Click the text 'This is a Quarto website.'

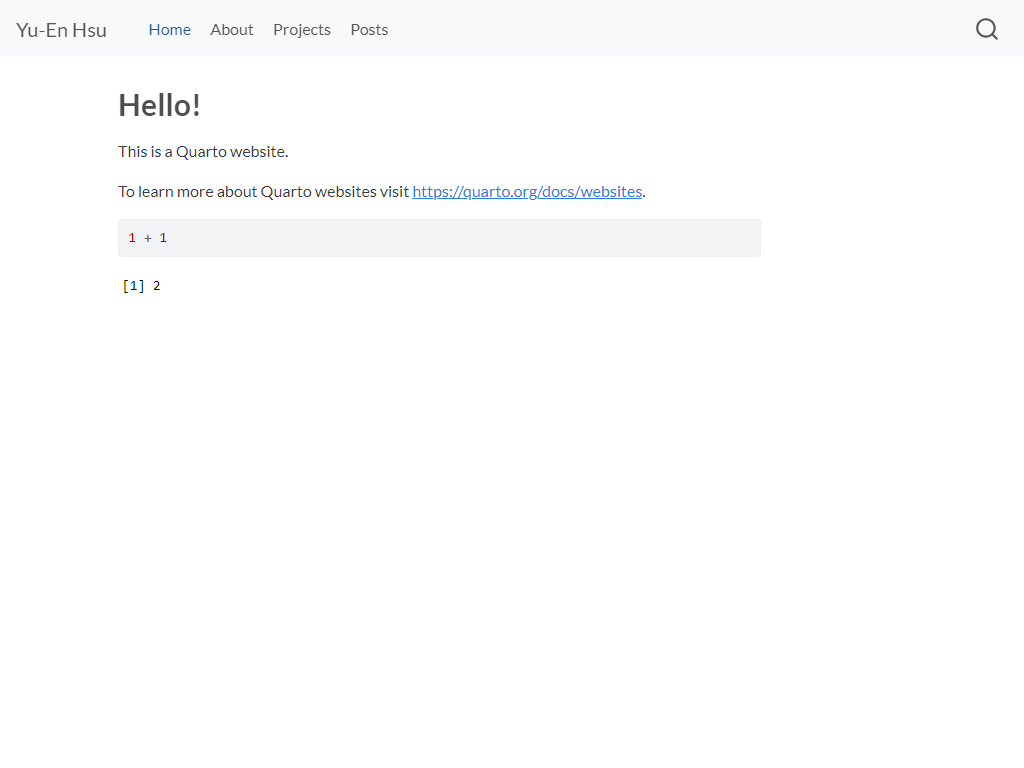coord(203,152)
